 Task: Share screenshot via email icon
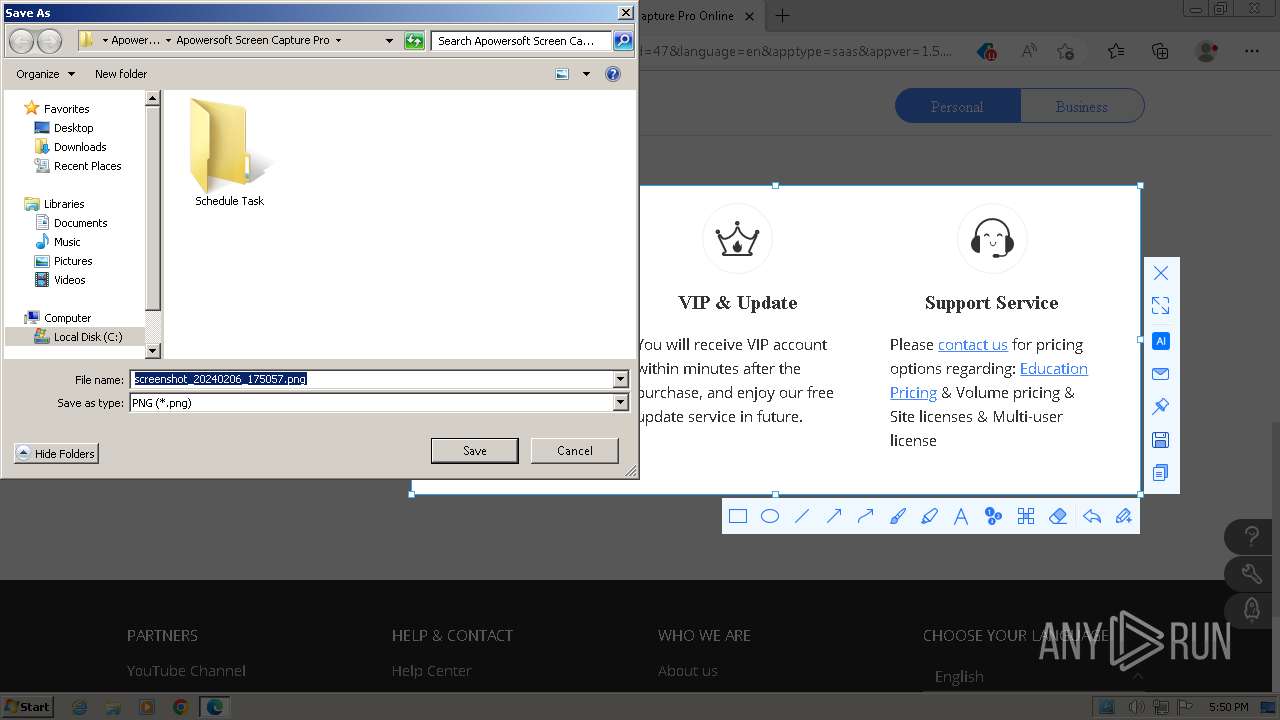tap(1161, 374)
